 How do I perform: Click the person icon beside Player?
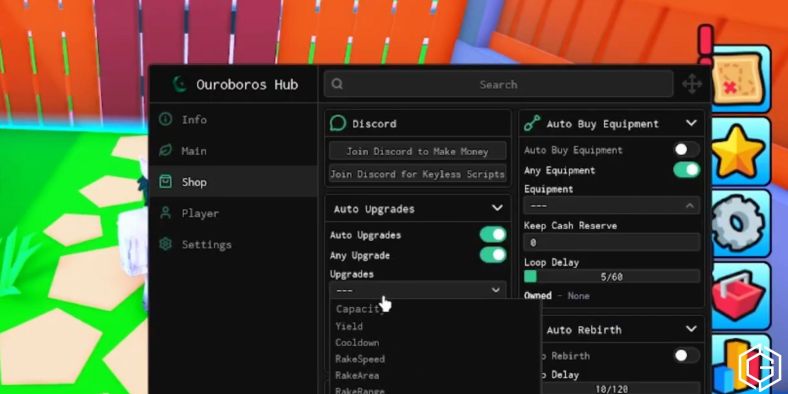[165, 213]
